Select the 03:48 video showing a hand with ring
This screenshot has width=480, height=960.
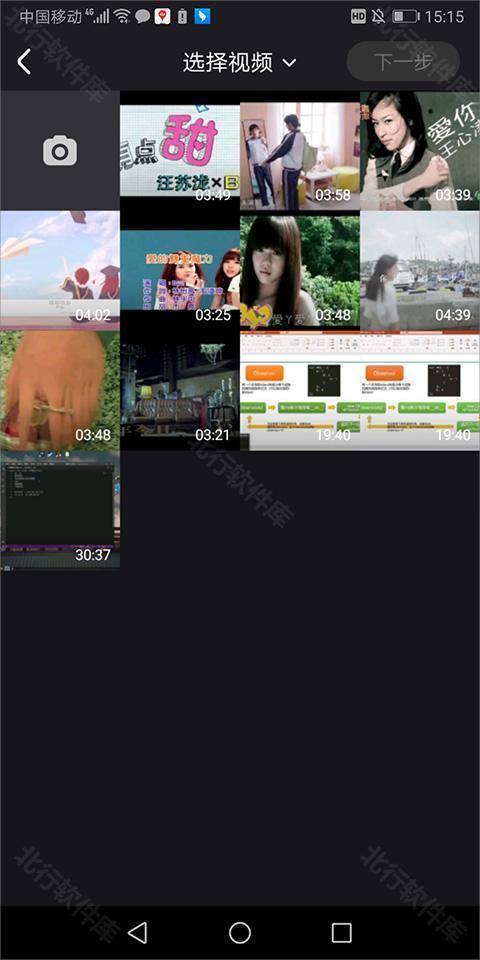[x=60, y=391]
